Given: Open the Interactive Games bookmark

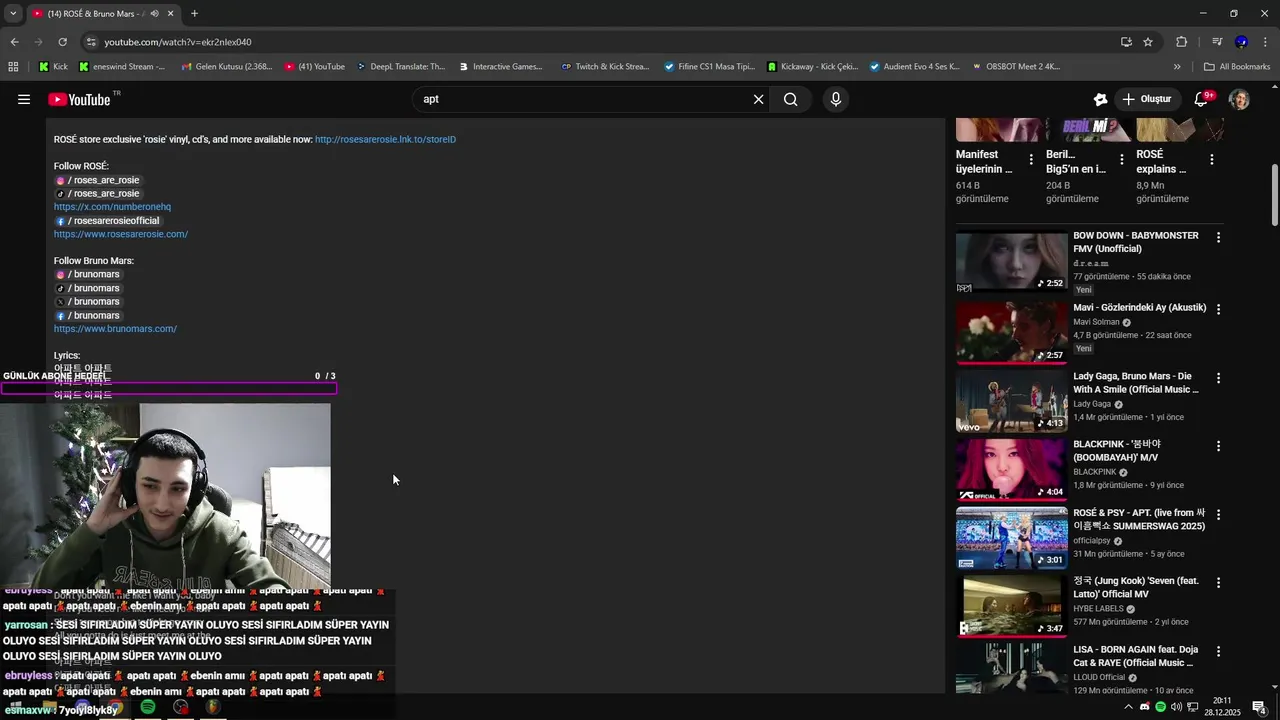Looking at the screenshot, I should tap(500, 67).
